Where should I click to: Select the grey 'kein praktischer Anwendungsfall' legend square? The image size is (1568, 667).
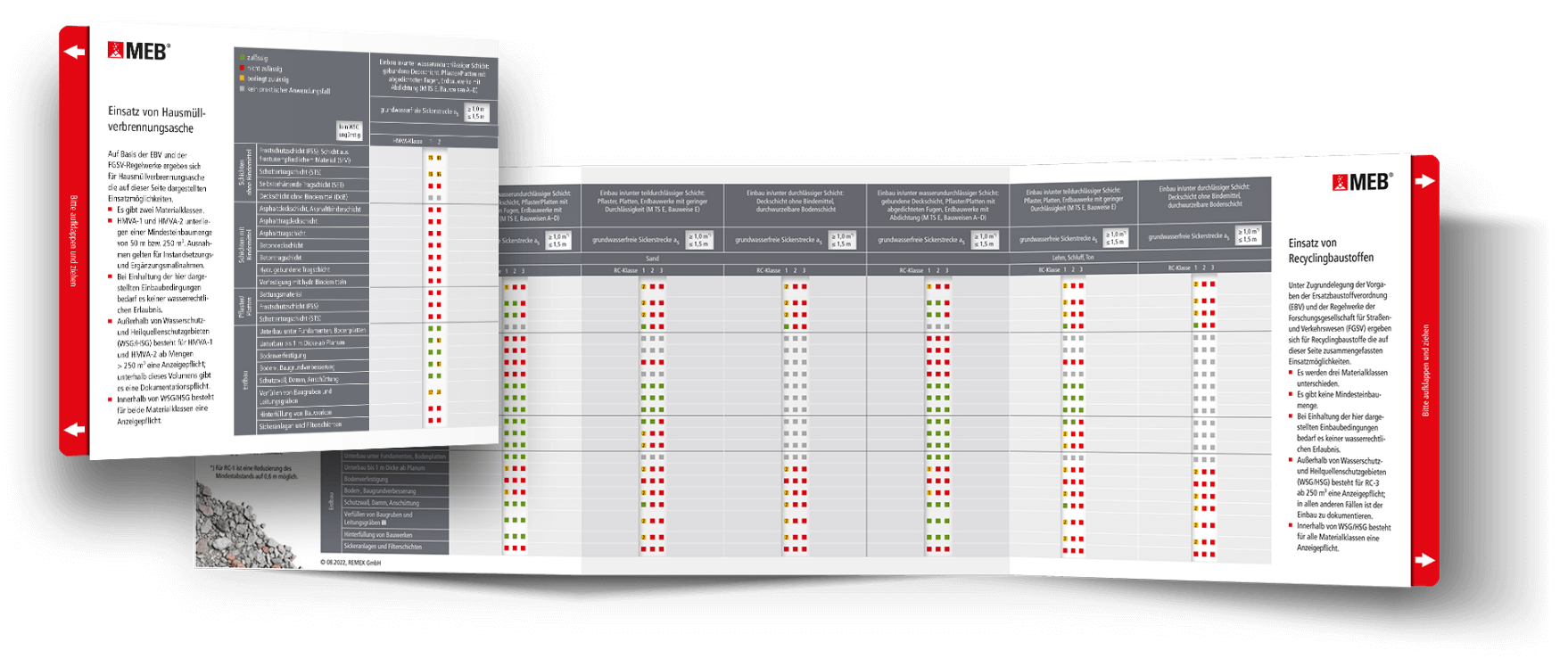(241, 89)
